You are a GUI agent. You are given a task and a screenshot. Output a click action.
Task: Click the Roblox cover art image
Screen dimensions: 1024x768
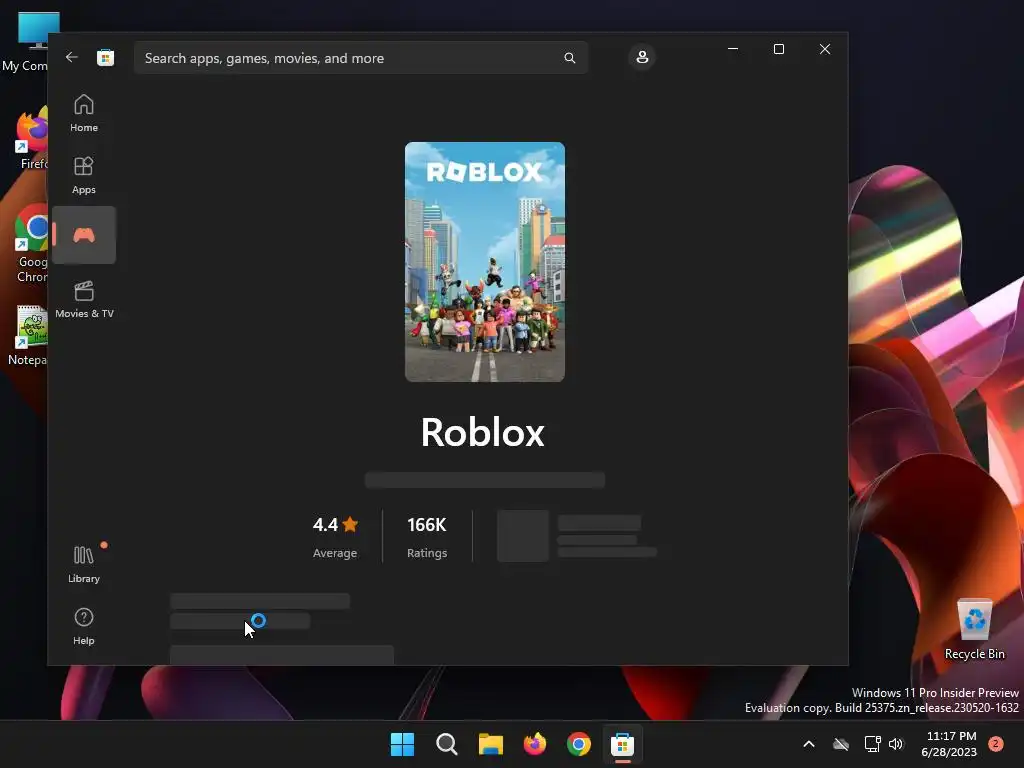click(x=485, y=262)
